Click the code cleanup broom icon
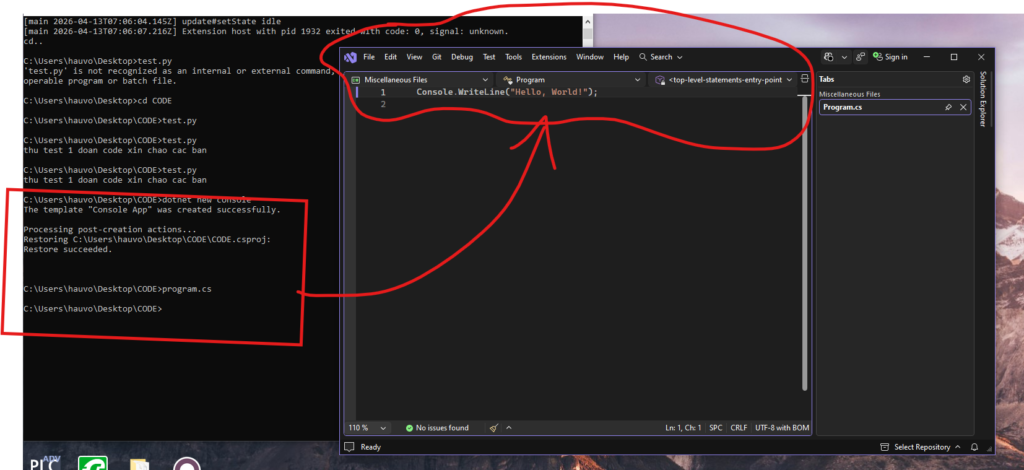The width and height of the screenshot is (1024, 470). pyautogui.click(x=494, y=428)
